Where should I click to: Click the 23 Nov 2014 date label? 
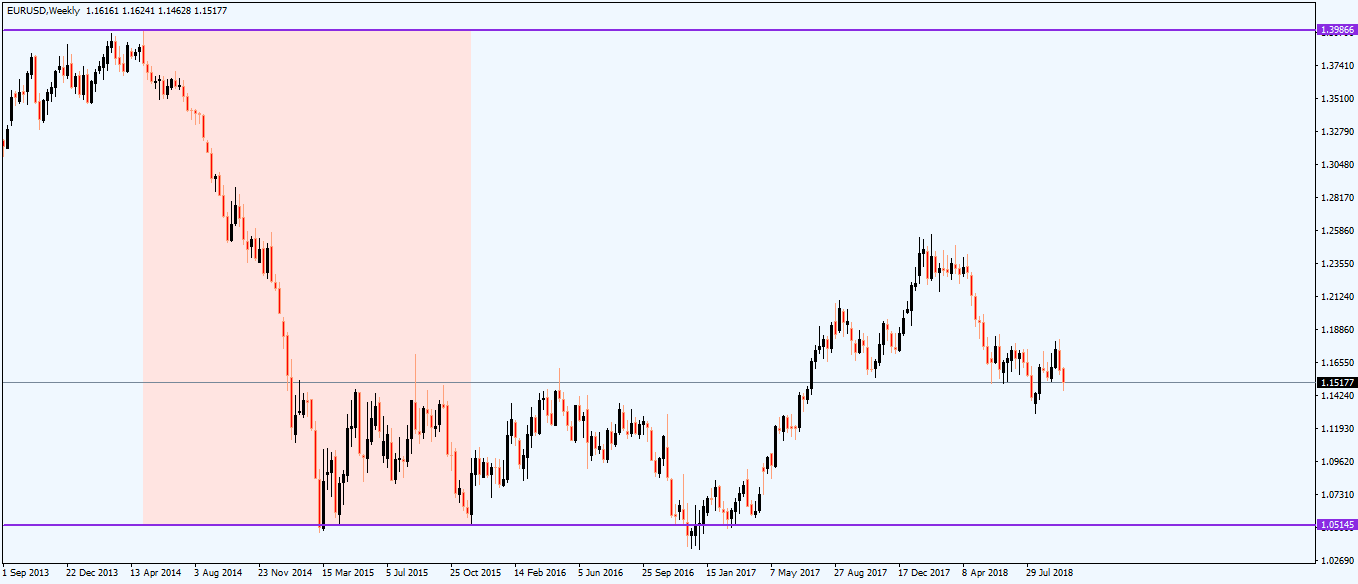[284, 573]
